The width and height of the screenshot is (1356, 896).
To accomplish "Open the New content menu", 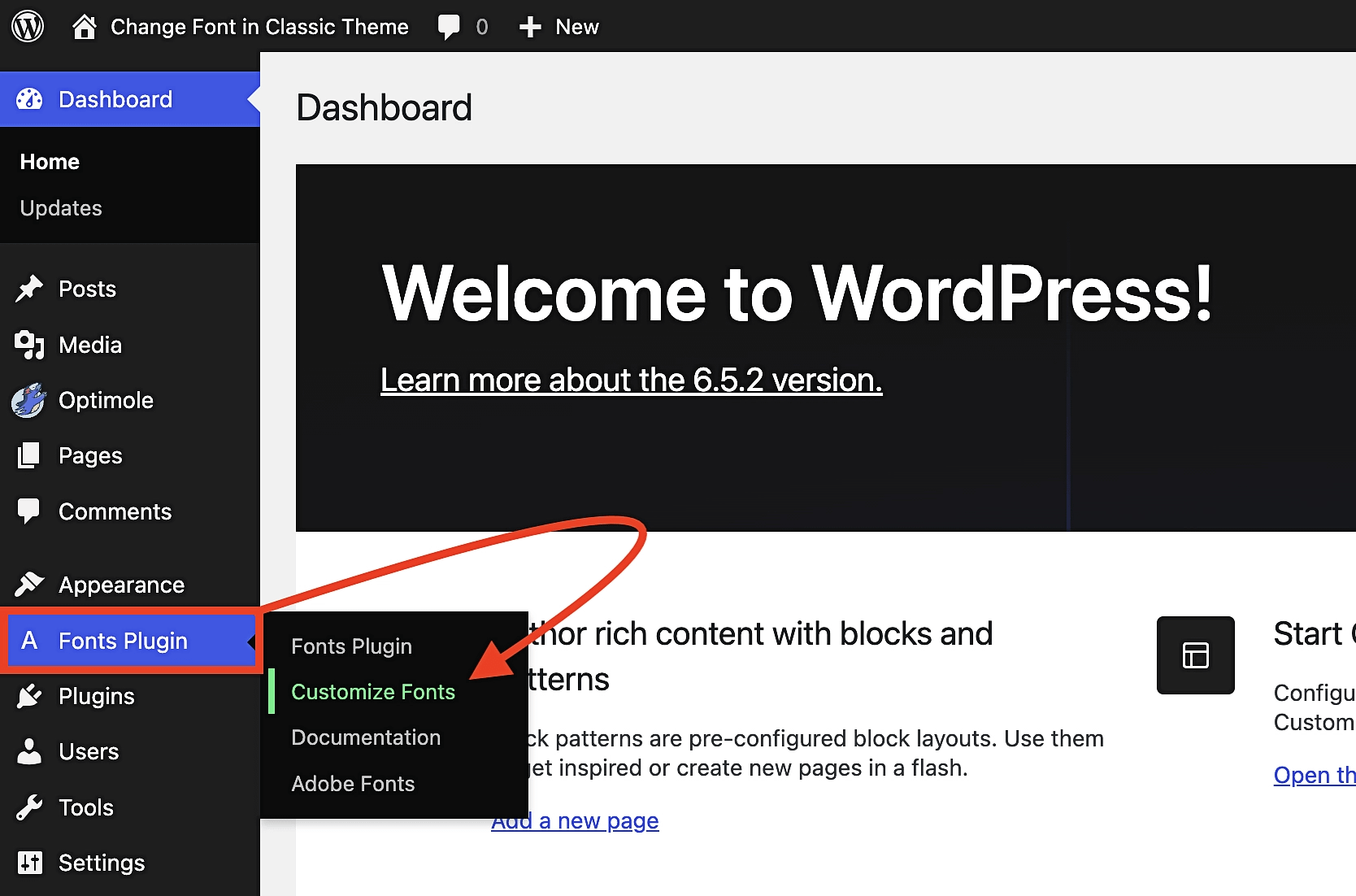I will tap(559, 27).
